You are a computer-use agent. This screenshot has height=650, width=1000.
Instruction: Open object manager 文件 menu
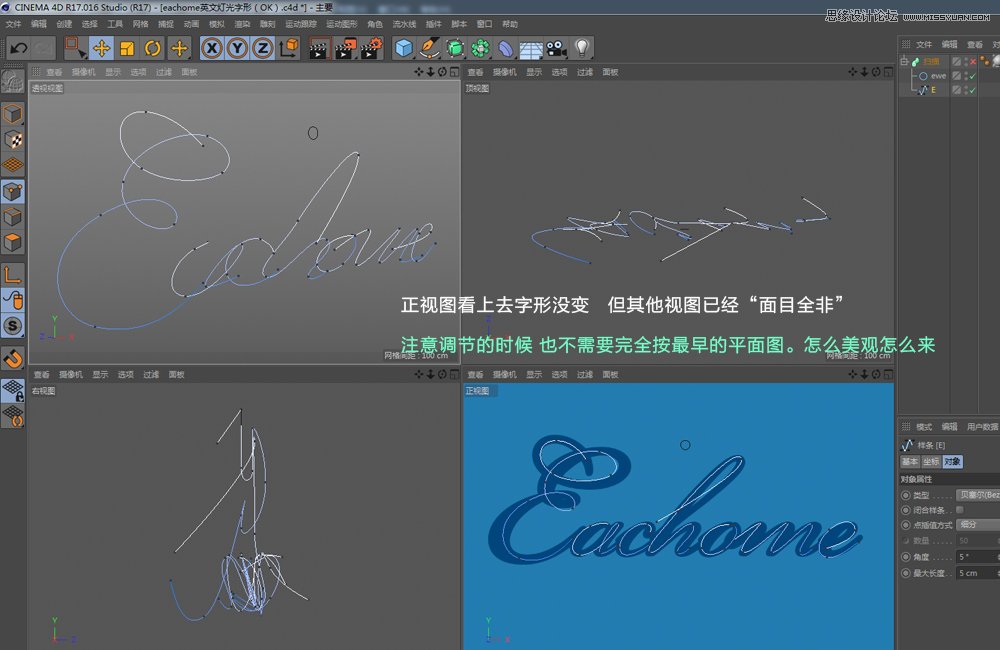tap(924, 45)
